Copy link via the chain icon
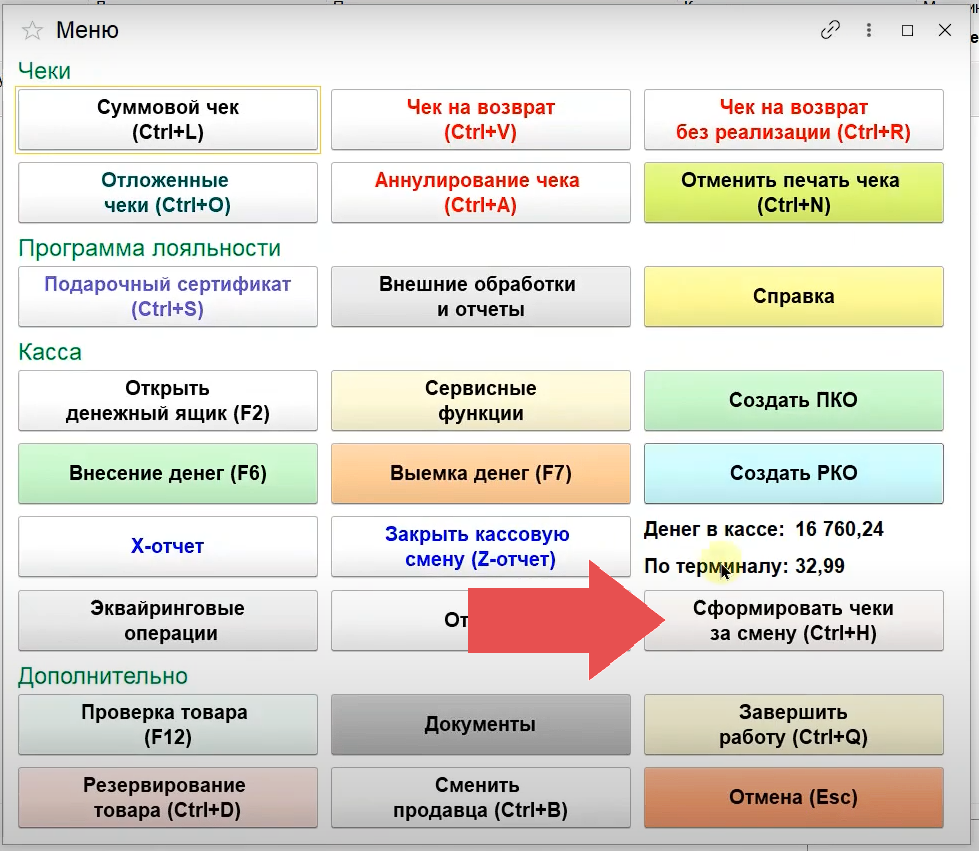Image resolution: width=979 pixels, height=851 pixels. pyautogui.click(x=830, y=30)
